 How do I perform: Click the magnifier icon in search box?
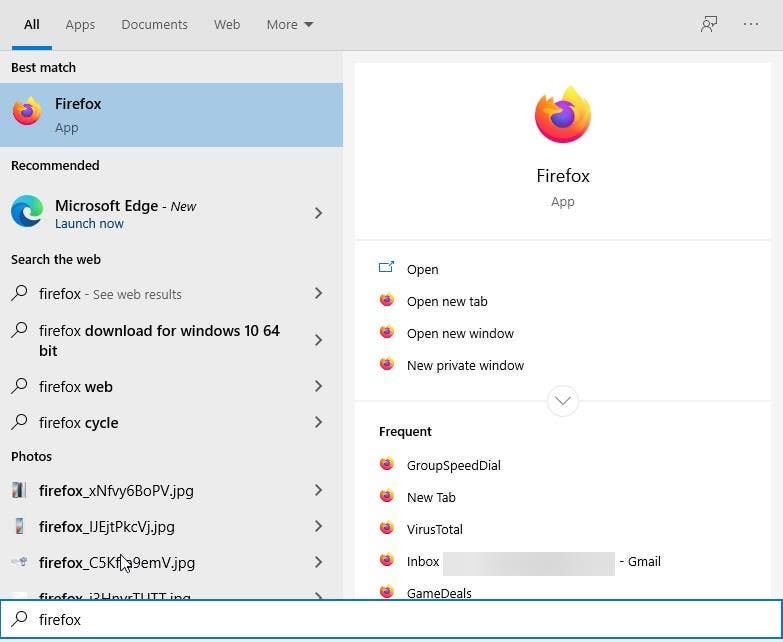point(19,619)
